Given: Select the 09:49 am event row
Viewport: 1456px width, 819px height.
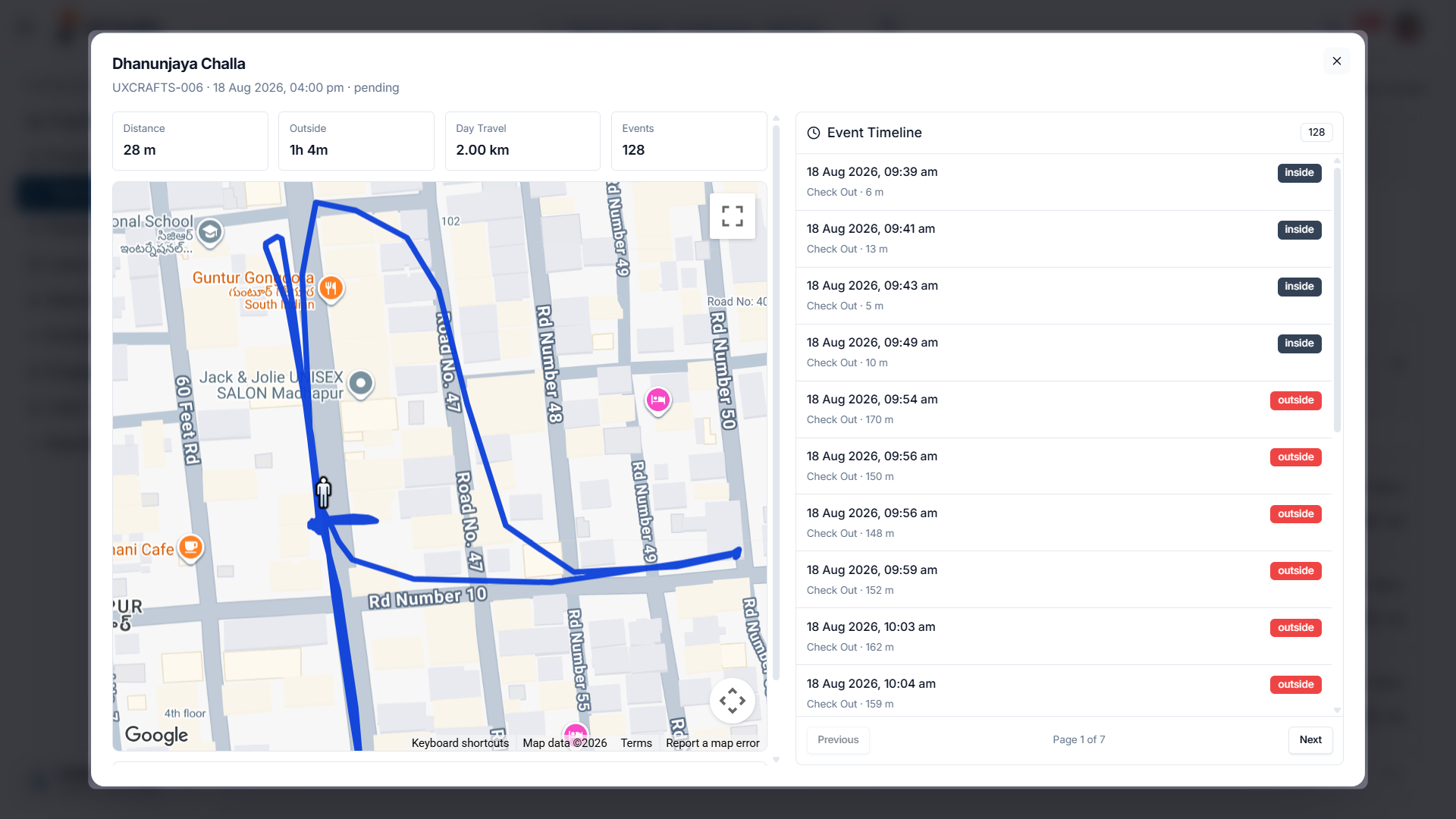Looking at the screenshot, I should coord(1064,353).
